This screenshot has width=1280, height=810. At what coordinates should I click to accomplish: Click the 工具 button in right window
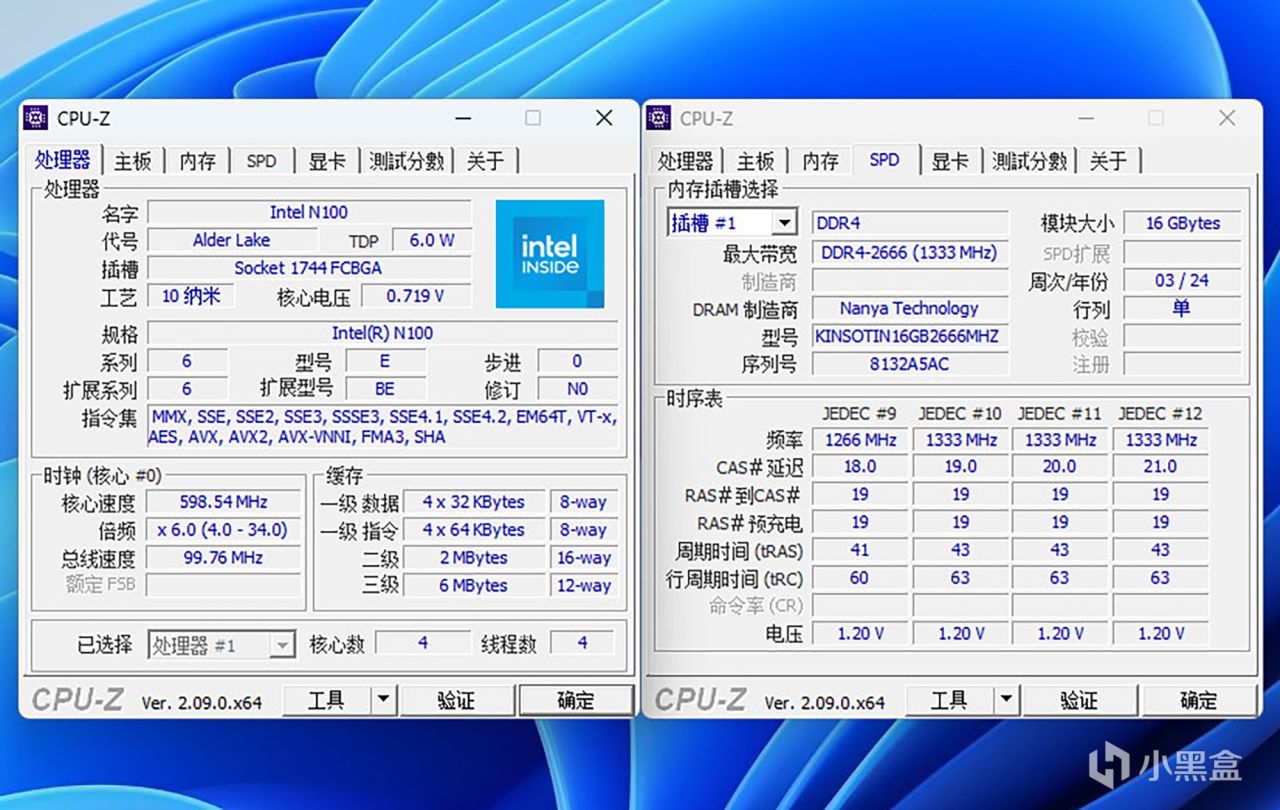pos(950,700)
